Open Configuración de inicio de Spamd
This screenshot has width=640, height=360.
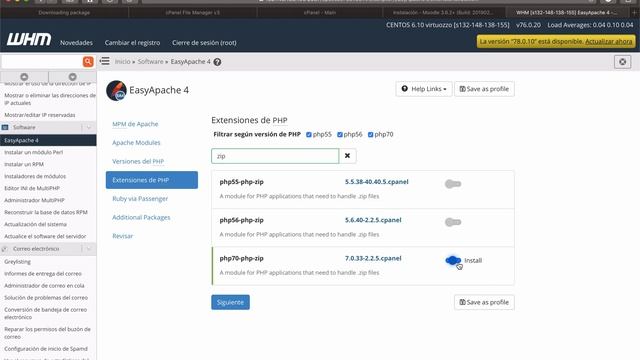[46, 349]
